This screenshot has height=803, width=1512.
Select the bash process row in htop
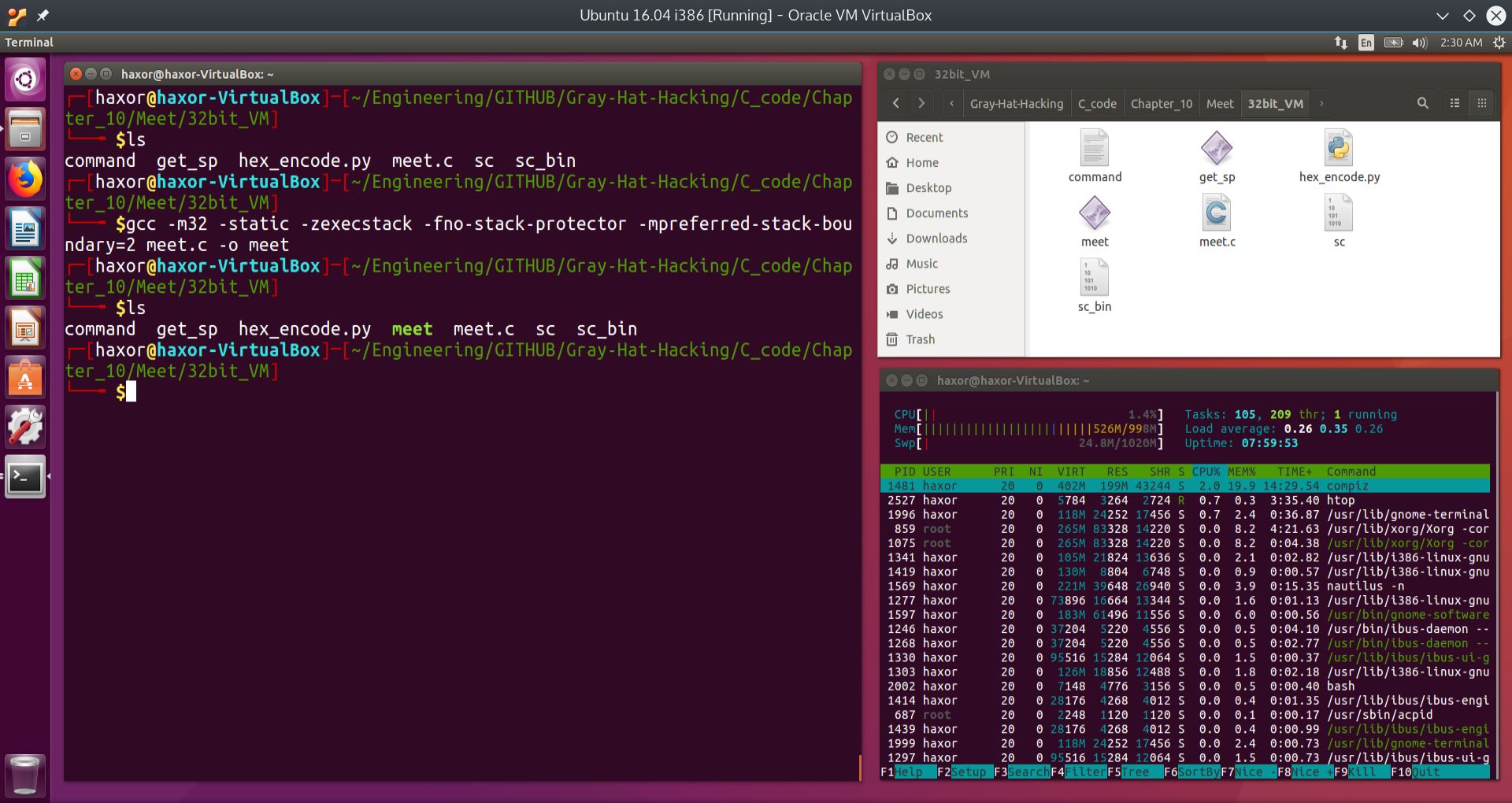[x=1184, y=686]
